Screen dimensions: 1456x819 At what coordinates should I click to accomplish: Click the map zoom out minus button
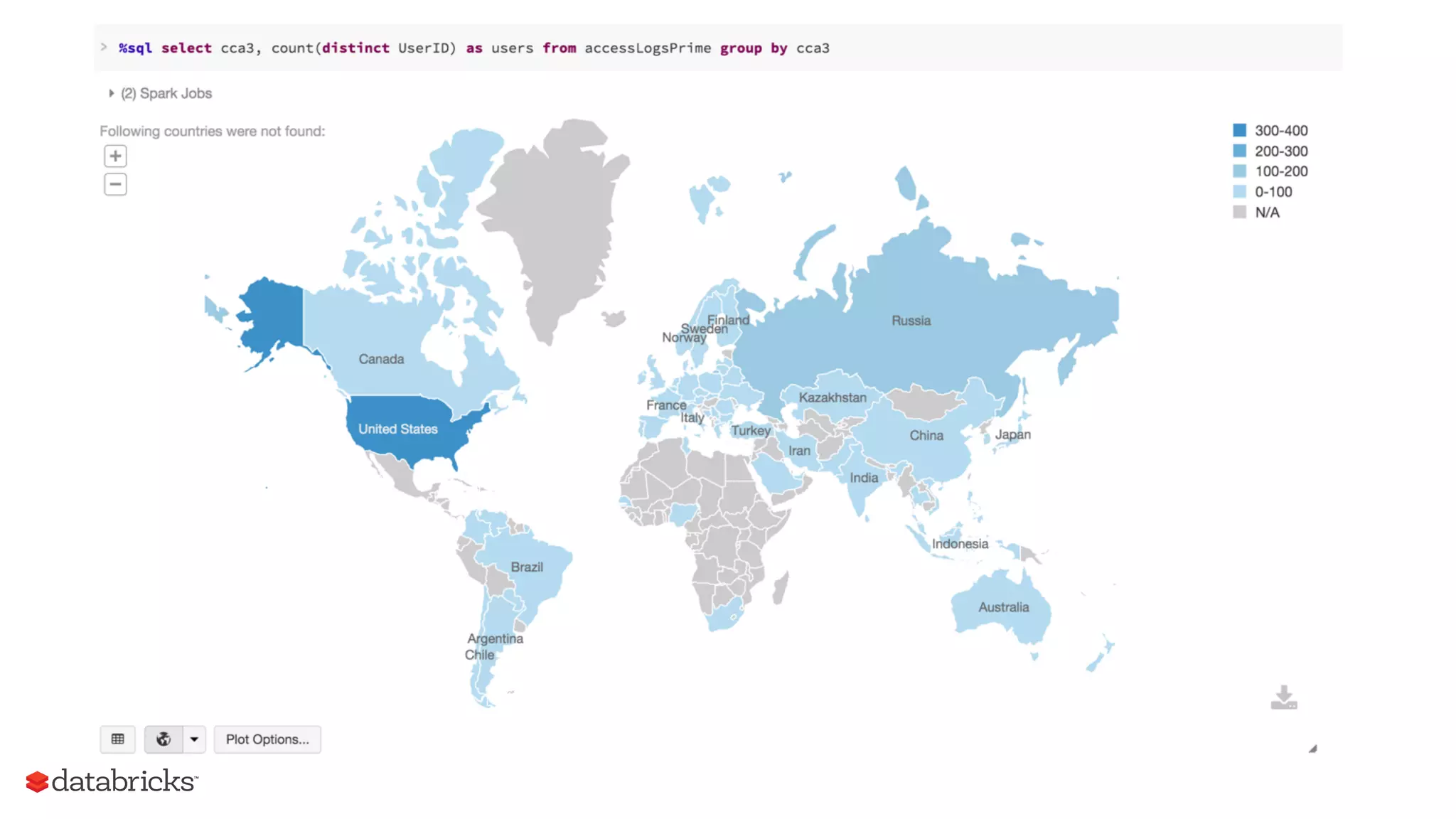pyautogui.click(x=115, y=184)
